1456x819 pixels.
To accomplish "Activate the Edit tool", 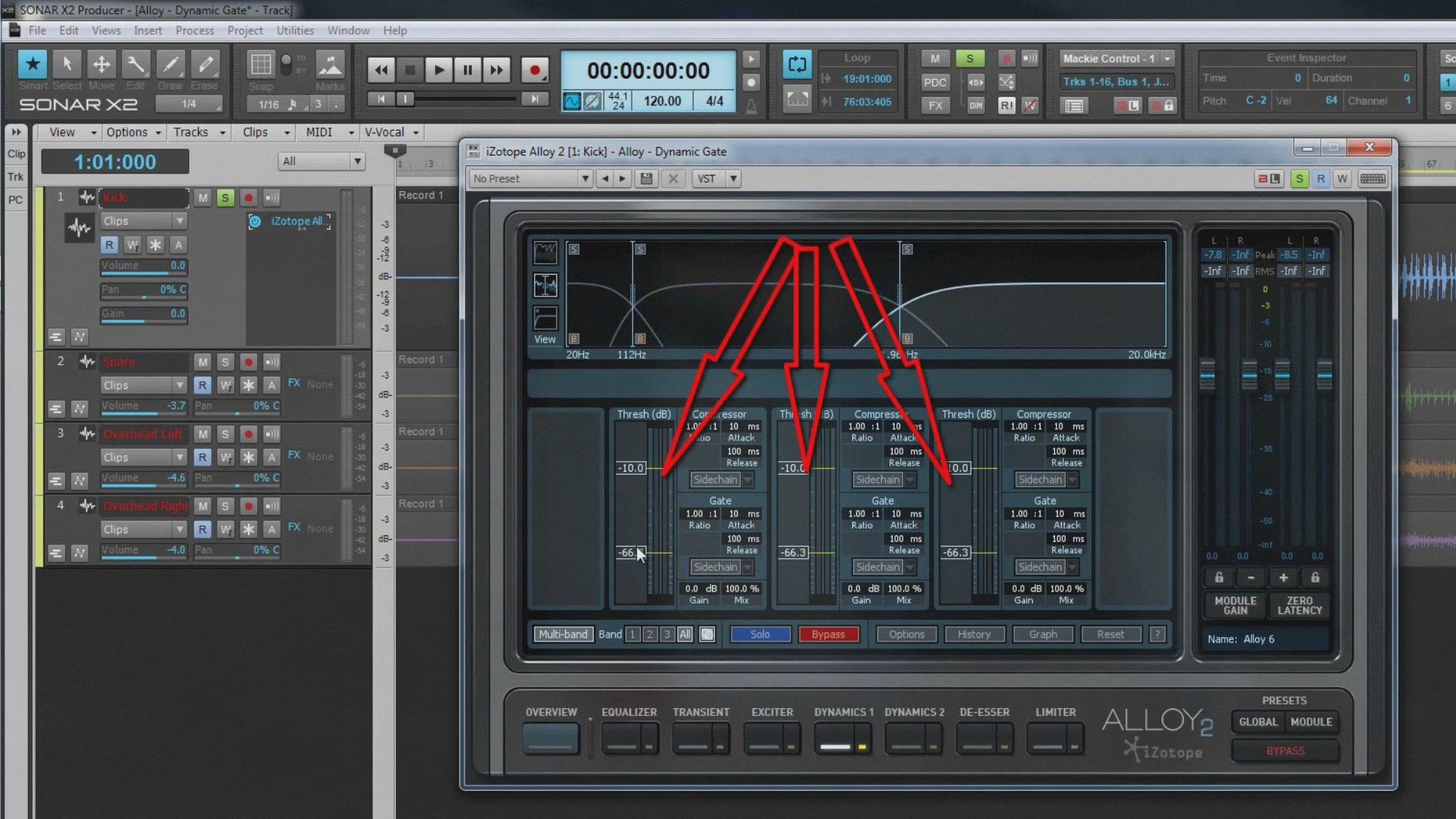I will click(x=136, y=65).
